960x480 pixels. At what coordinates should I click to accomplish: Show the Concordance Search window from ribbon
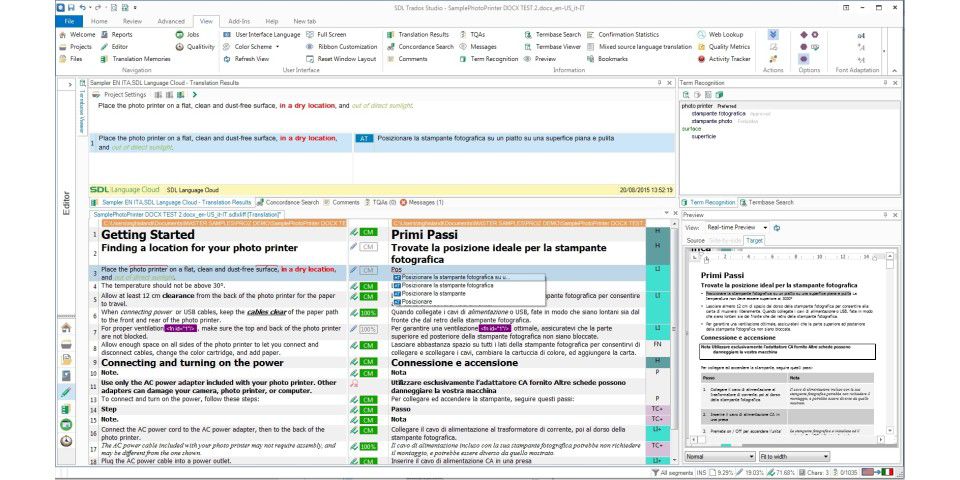(x=420, y=47)
